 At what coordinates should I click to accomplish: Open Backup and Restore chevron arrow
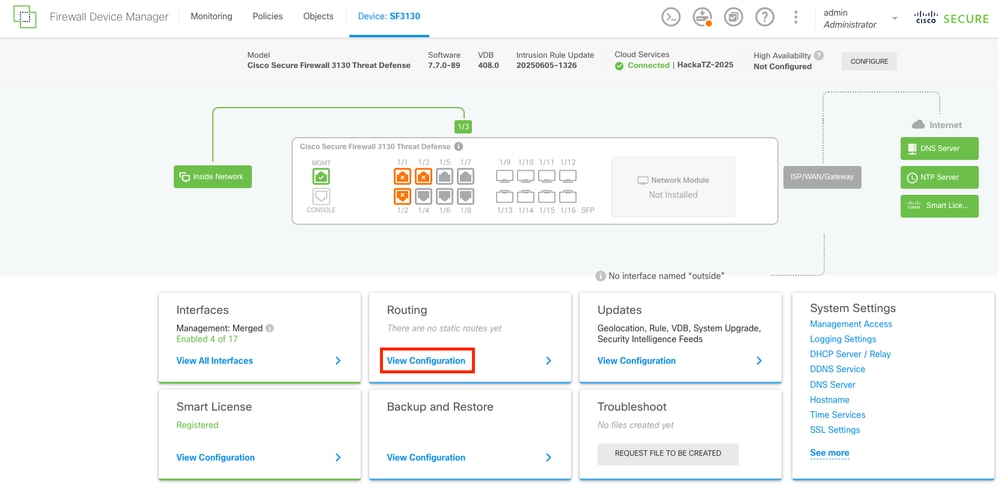[x=549, y=457]
